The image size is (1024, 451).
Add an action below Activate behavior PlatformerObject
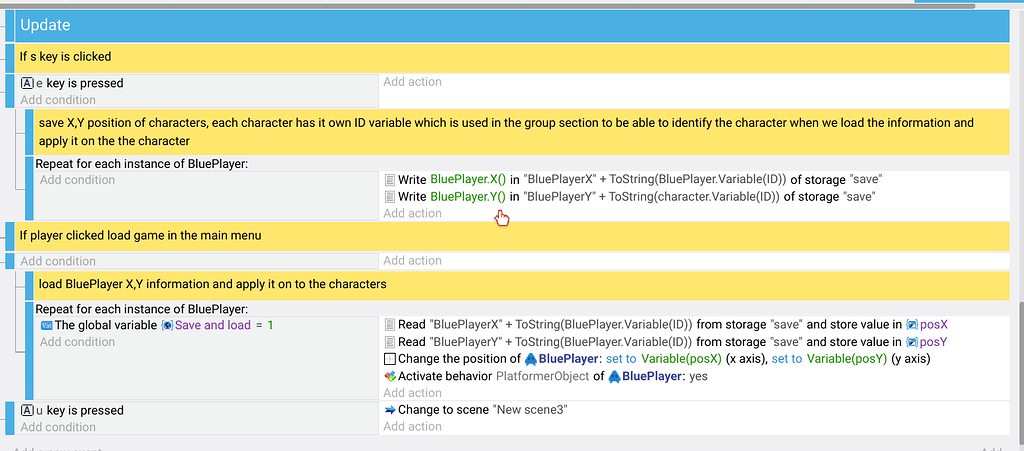(x=412, y=393)
